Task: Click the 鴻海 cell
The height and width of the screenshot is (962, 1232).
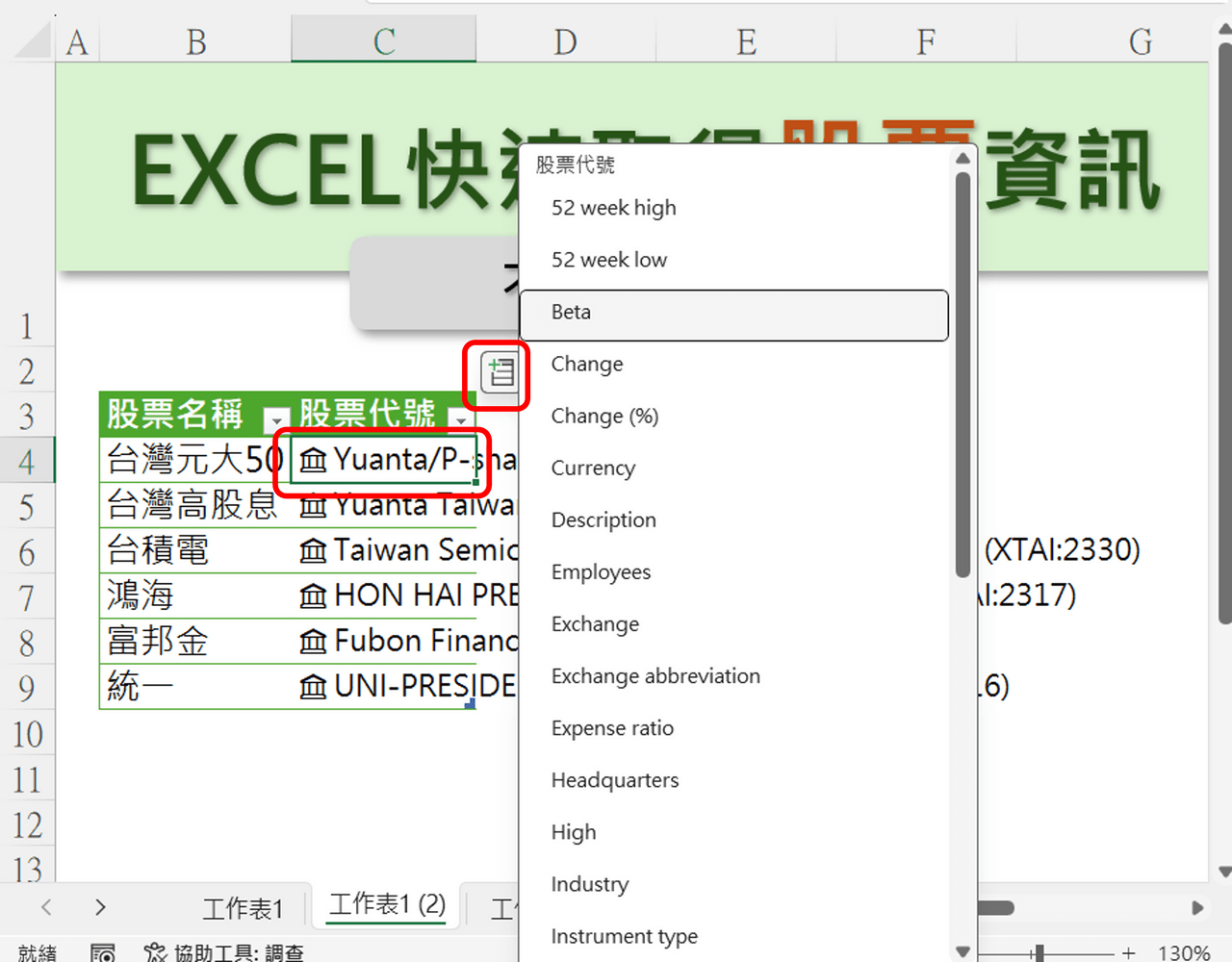Action: click(x=195, y=596)
